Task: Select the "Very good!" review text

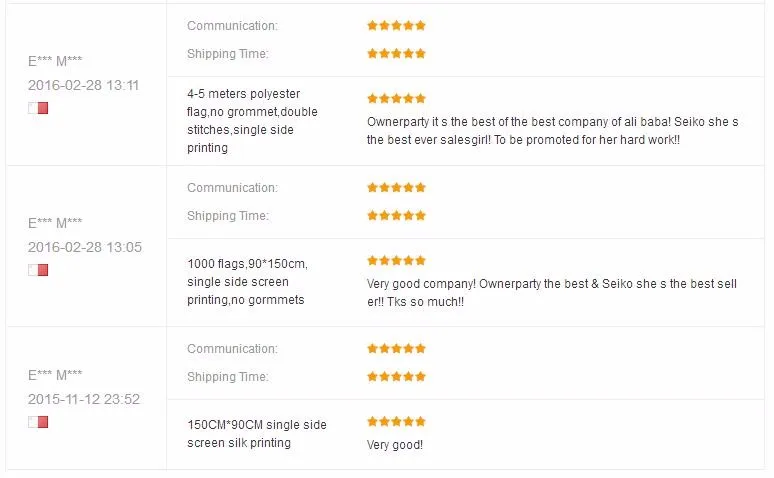Action: 395,445
